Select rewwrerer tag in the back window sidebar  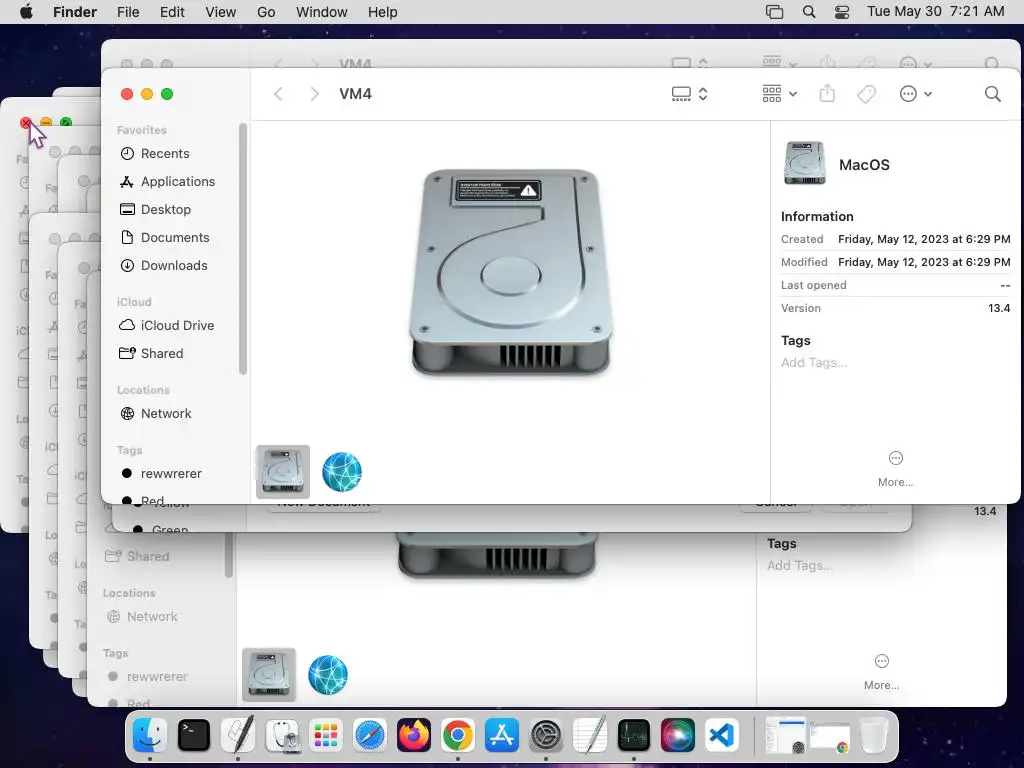click(148, 677)
